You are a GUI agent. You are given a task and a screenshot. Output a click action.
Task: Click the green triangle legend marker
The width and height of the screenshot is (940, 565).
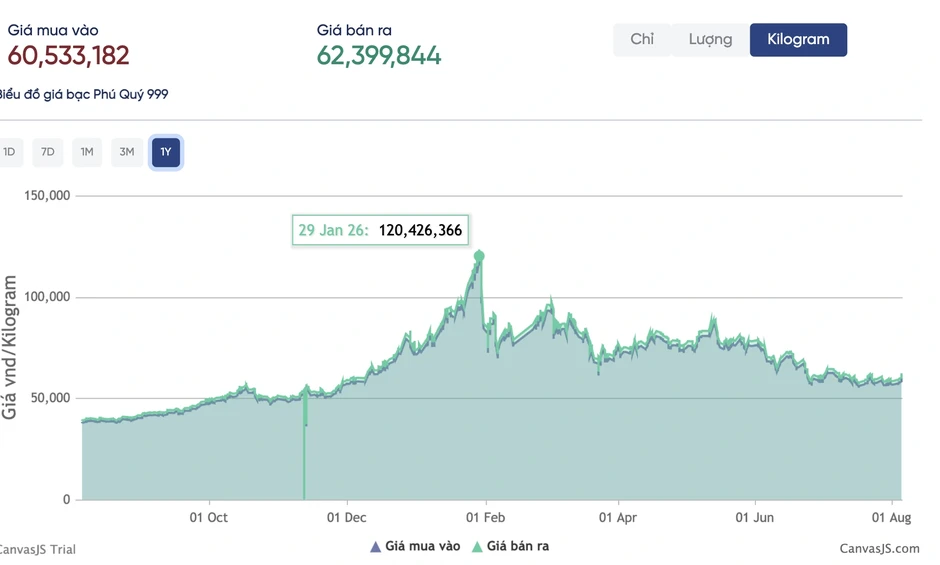(x=477, y=547)
